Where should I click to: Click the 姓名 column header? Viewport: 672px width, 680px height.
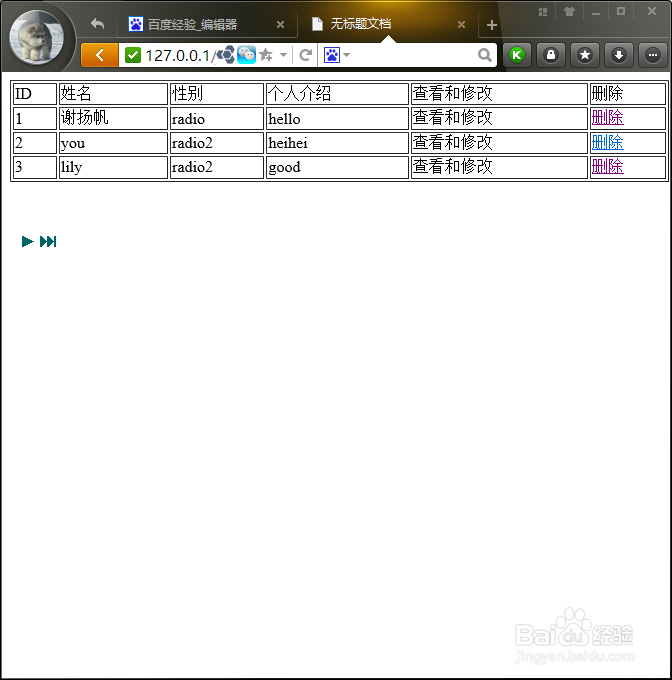113,94
